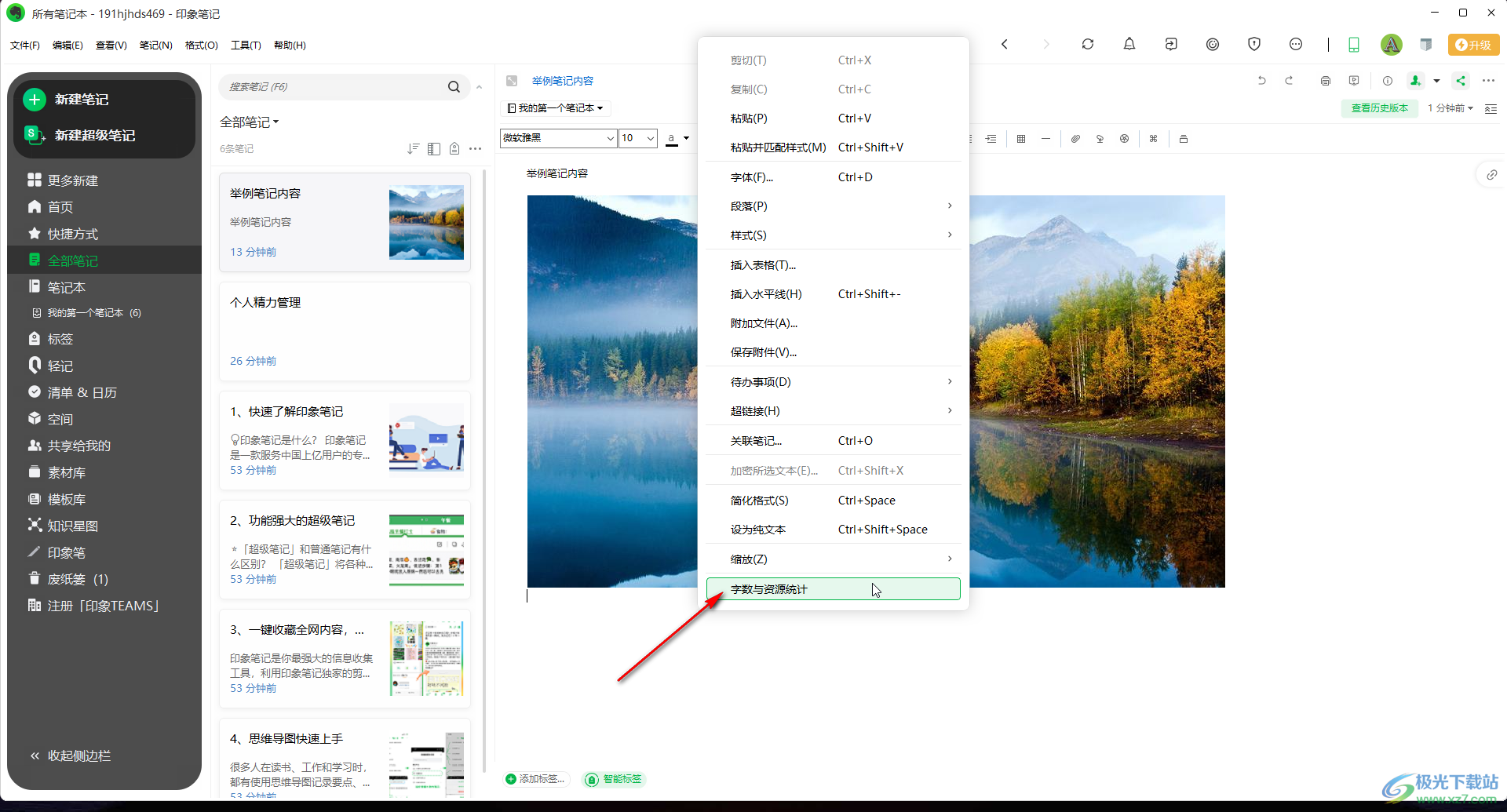Open the 文件(F) menu
Screen dimensions: 1507x812
[25, 46]
